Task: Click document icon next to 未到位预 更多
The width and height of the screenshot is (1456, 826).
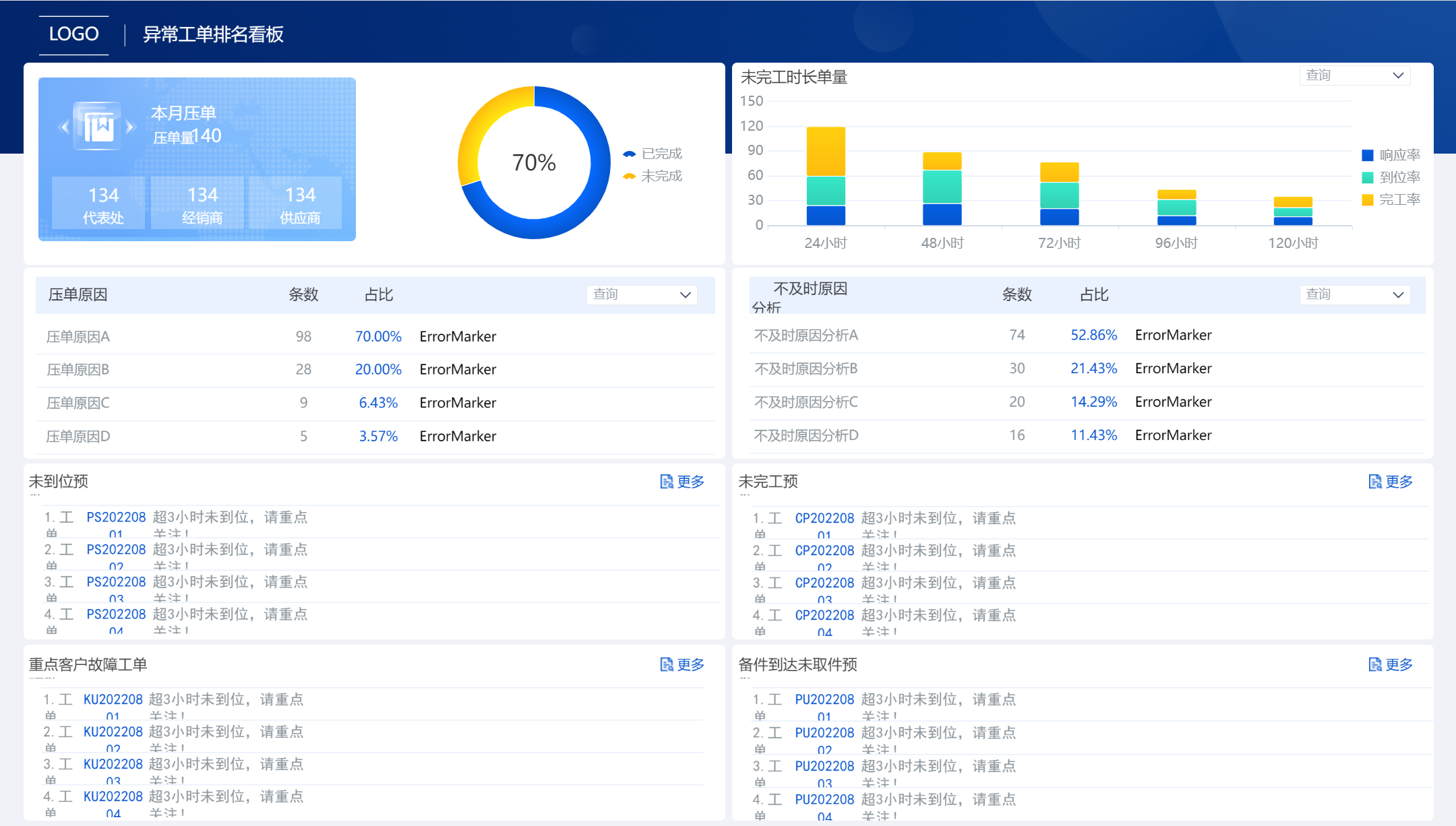Action: pyautogui.click(x=666, y=481)
